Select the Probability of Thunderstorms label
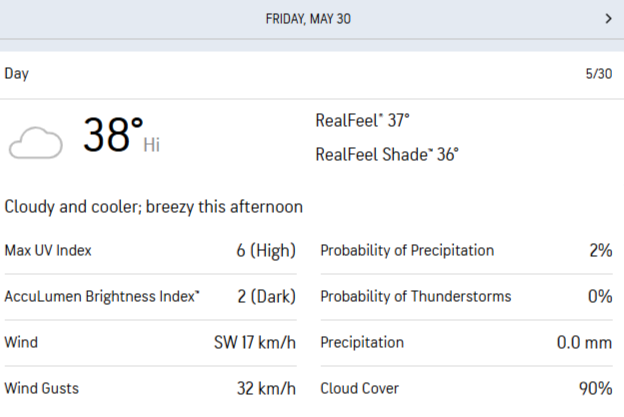This screenshot has height=417, width=624. click(x=415, y=296)
